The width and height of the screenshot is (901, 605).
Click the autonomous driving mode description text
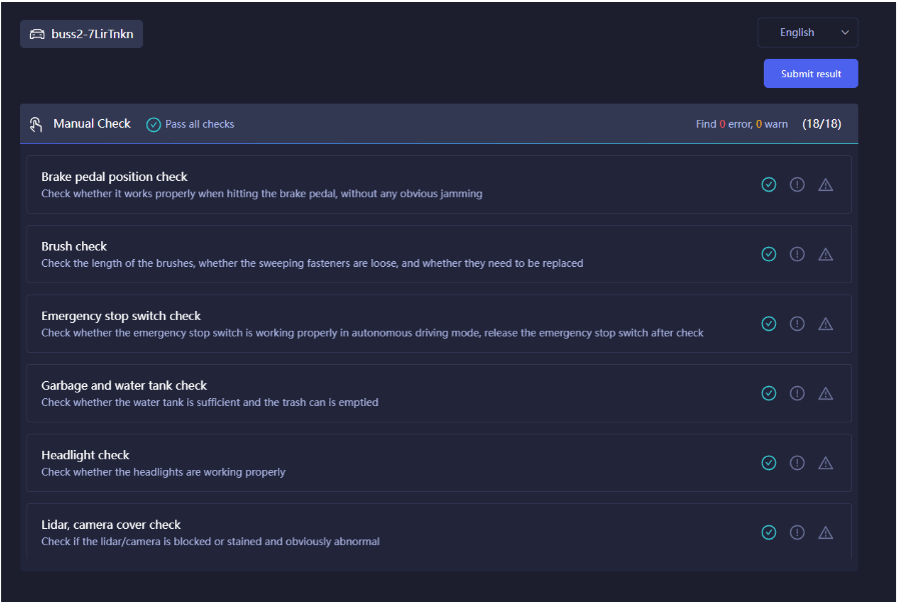372,333
